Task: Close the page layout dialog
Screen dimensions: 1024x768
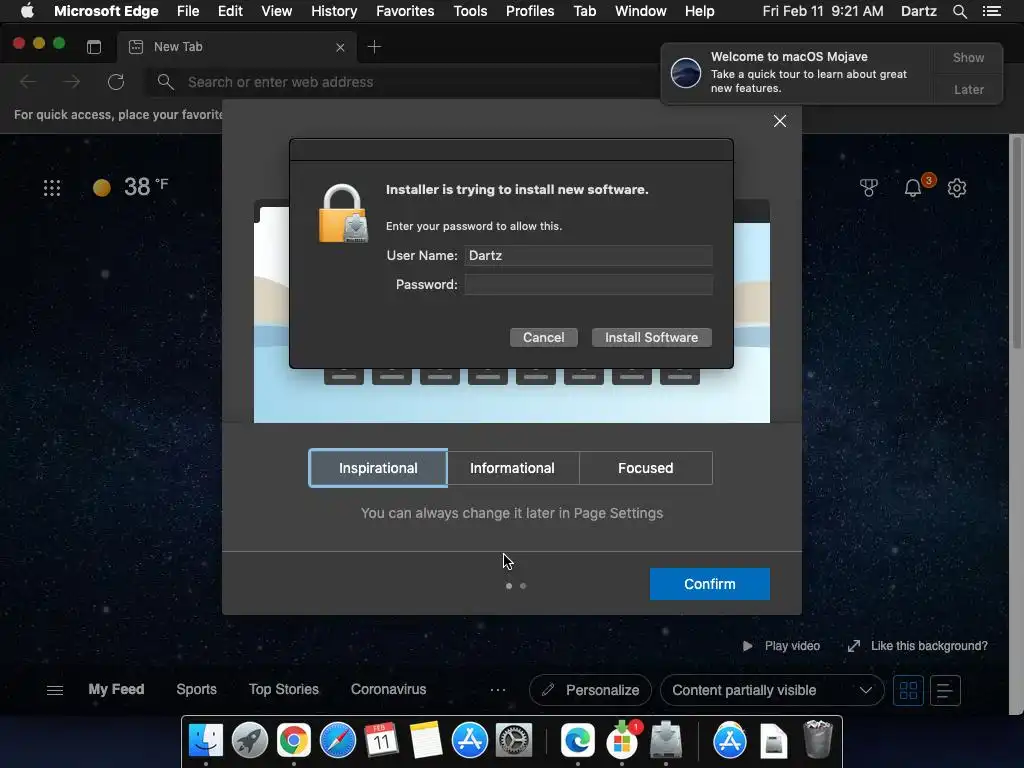Action: click(x=780, y=121)
